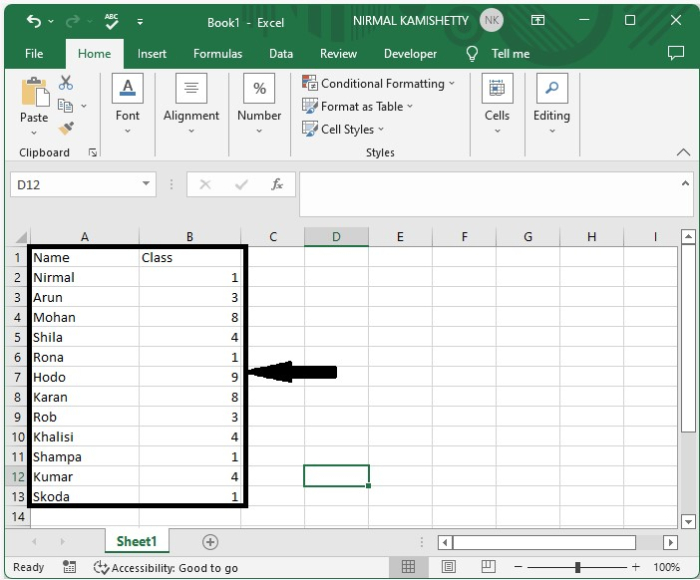Open Customize Quick Access Toolbar arrow
The width and height of the screenshot is (700, 580).
(x=140, y=21)
